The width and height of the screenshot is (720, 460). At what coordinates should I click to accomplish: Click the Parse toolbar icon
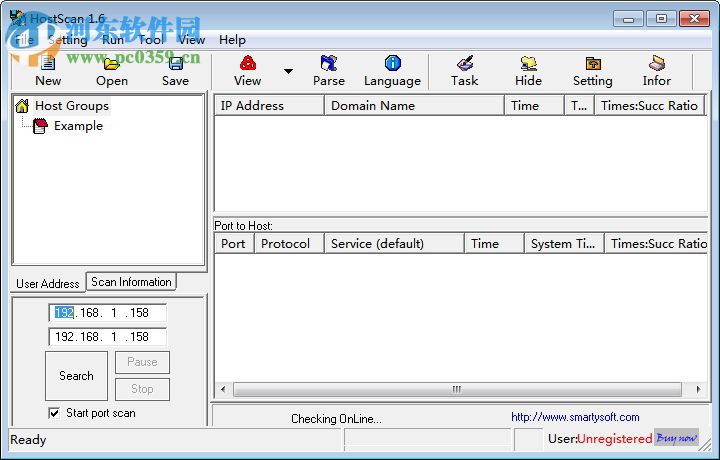[x=329, y=63]
